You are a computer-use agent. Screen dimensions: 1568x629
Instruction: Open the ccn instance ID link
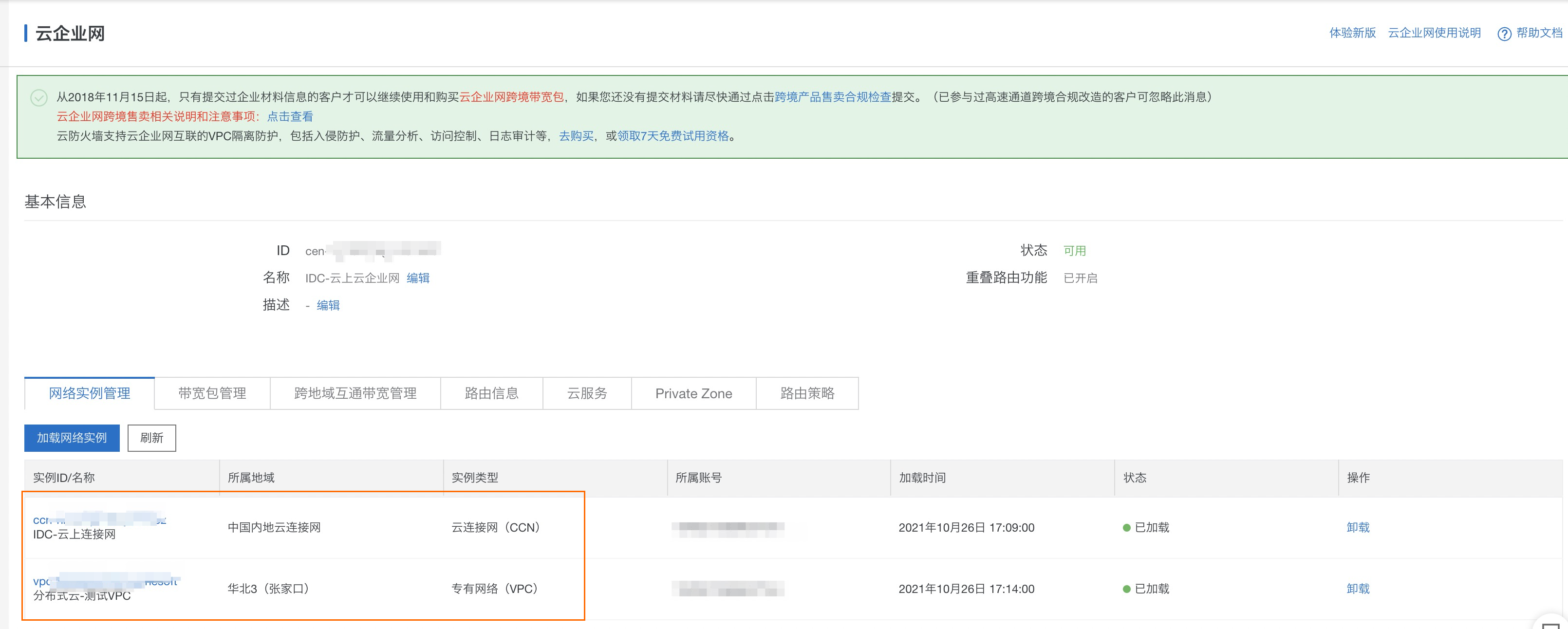(99, 519)
